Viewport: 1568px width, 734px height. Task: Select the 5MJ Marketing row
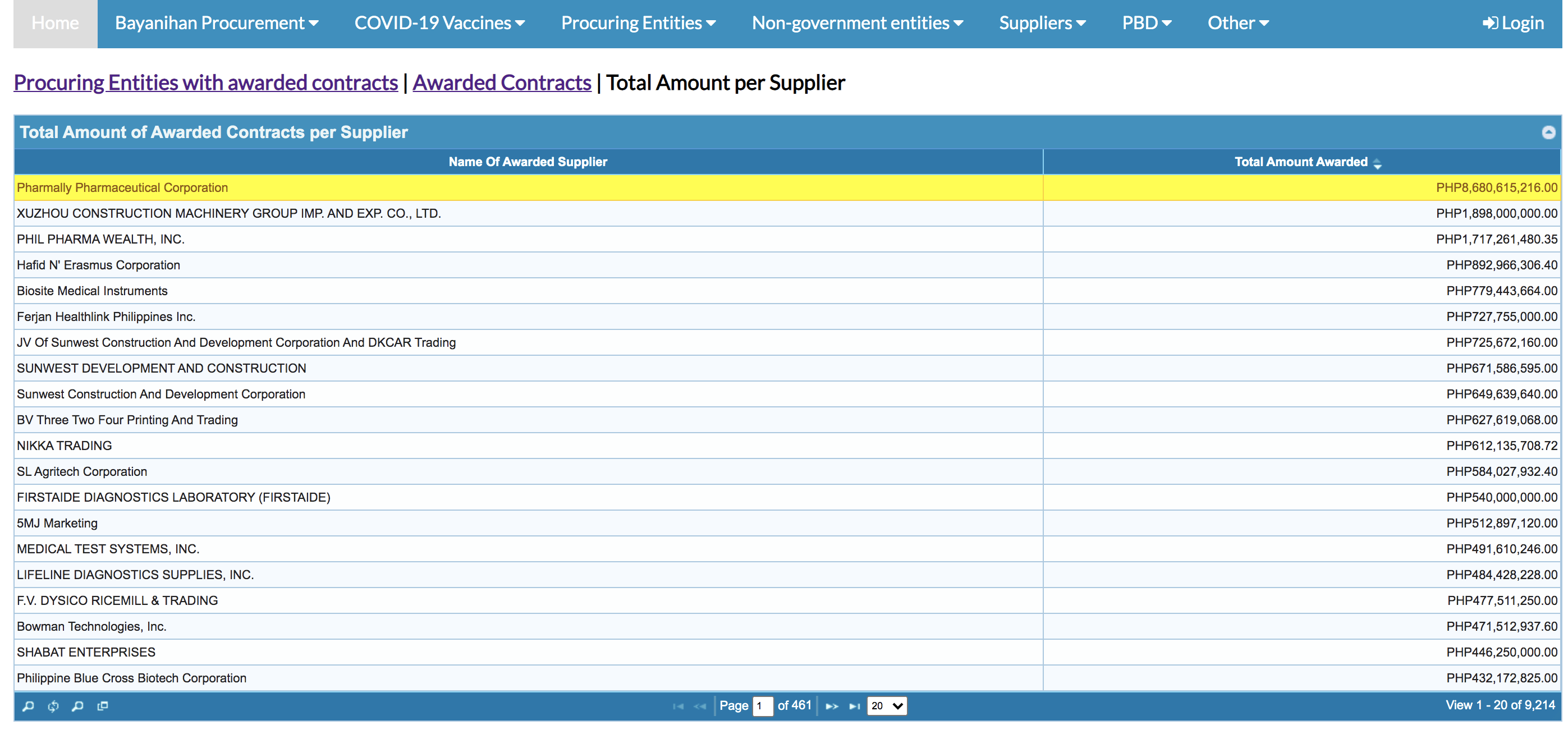787,524
